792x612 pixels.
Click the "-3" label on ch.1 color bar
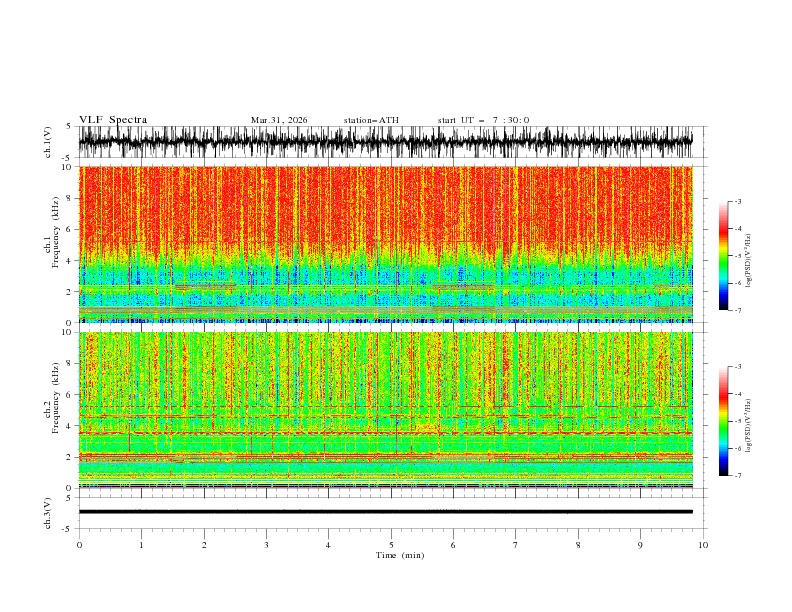click(x=737, y=201)
